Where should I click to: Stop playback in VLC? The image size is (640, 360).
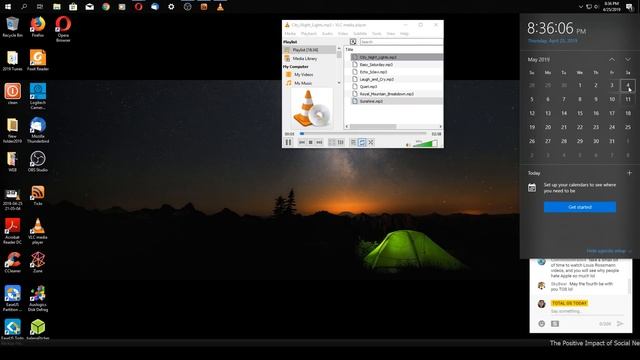(x=311, y=142)
